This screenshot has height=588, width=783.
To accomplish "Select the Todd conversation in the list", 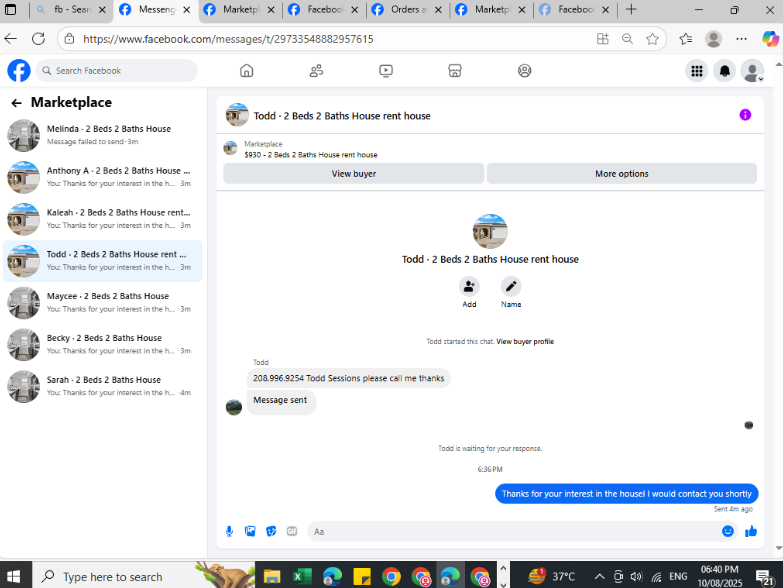I will click(x=103, y=261).
